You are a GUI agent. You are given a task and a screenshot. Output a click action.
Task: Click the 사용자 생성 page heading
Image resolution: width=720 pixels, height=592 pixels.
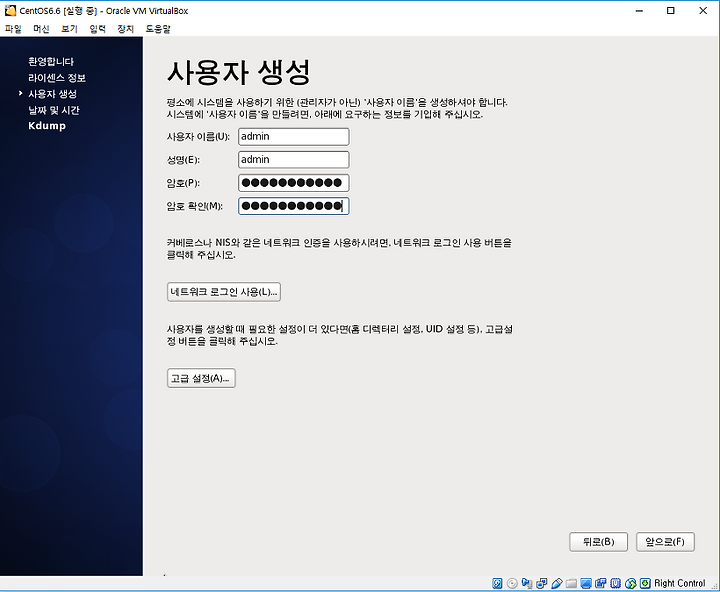click(x=239, y=73)
